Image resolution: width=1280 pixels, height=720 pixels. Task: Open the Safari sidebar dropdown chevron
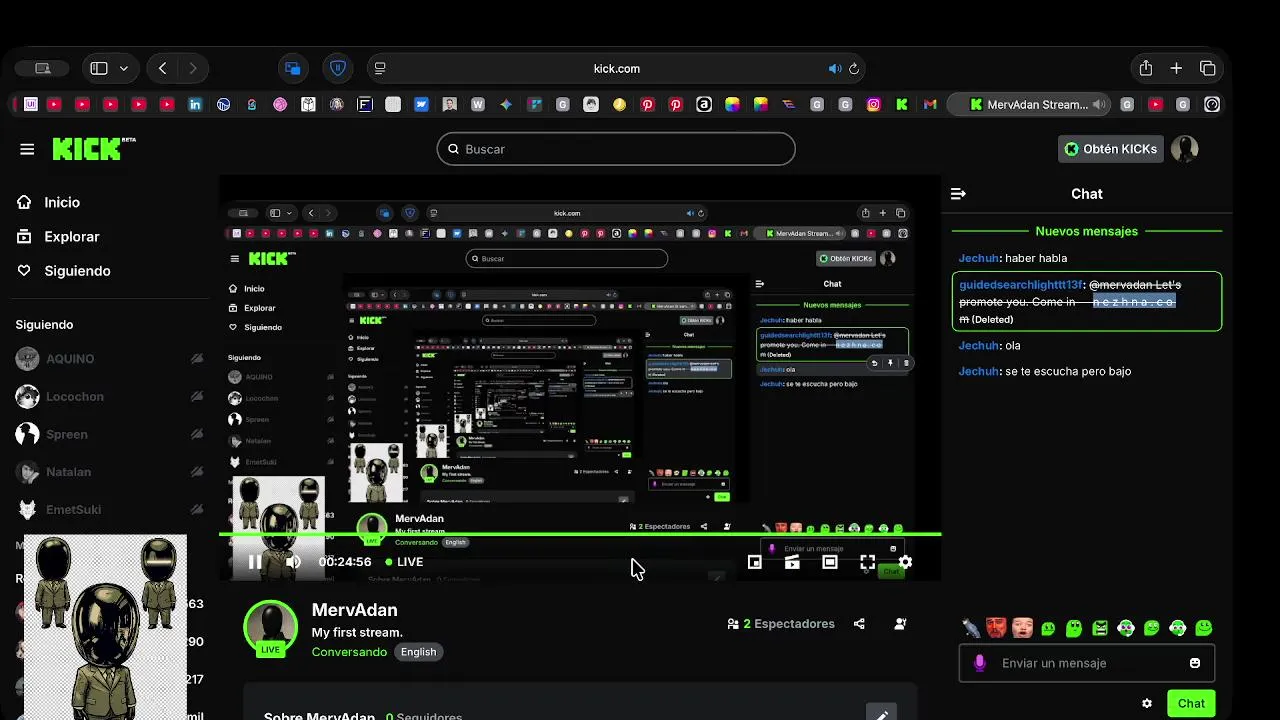click(124, 68)
